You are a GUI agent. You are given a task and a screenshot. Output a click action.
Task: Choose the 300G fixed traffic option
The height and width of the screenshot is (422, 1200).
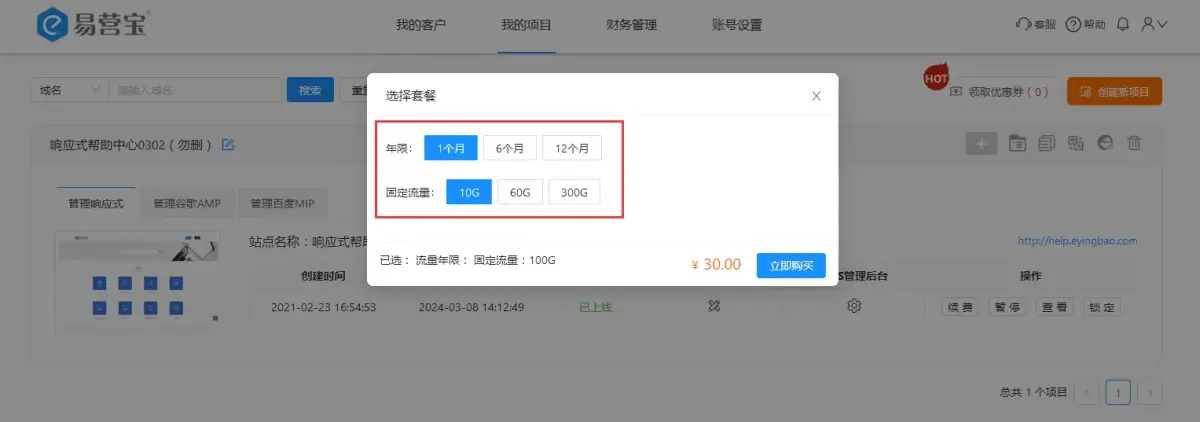(574, 192)
